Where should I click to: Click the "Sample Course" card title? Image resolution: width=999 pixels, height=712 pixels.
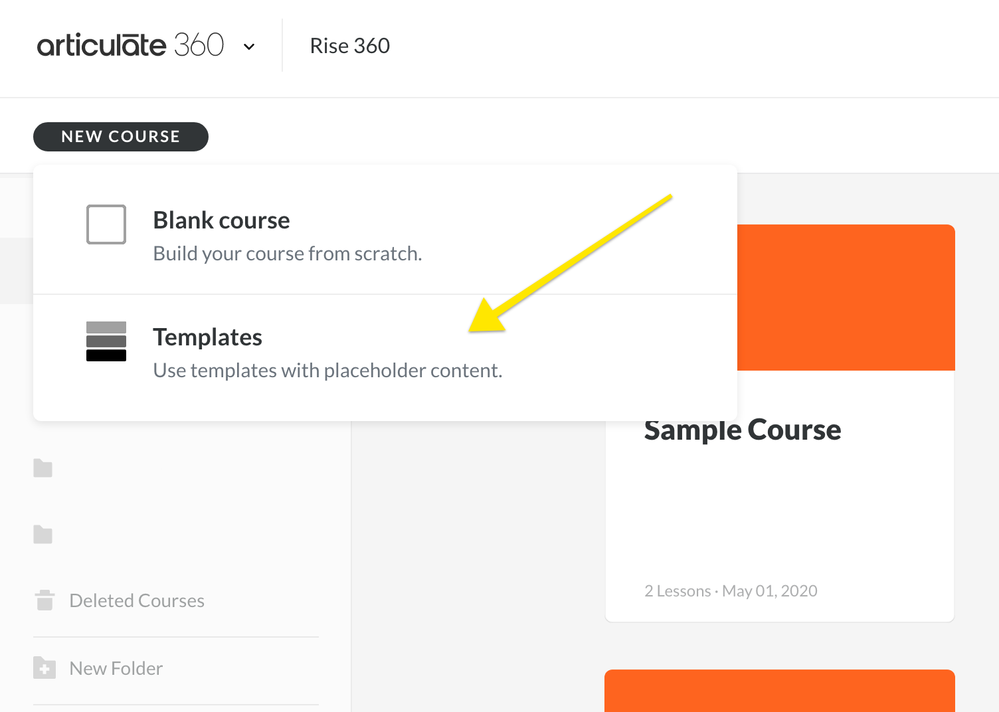[x=742, y=430]
